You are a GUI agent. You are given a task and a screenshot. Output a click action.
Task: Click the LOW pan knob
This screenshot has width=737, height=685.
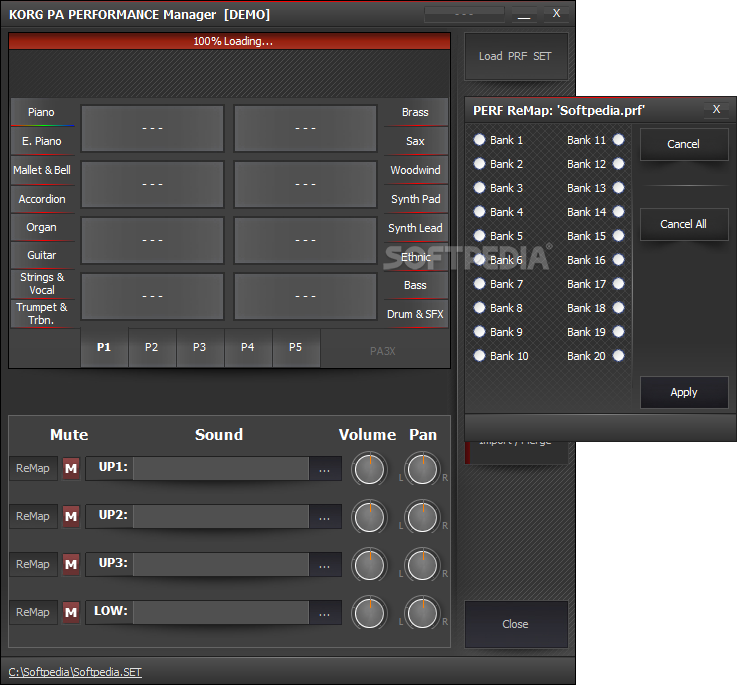(423, 613)
